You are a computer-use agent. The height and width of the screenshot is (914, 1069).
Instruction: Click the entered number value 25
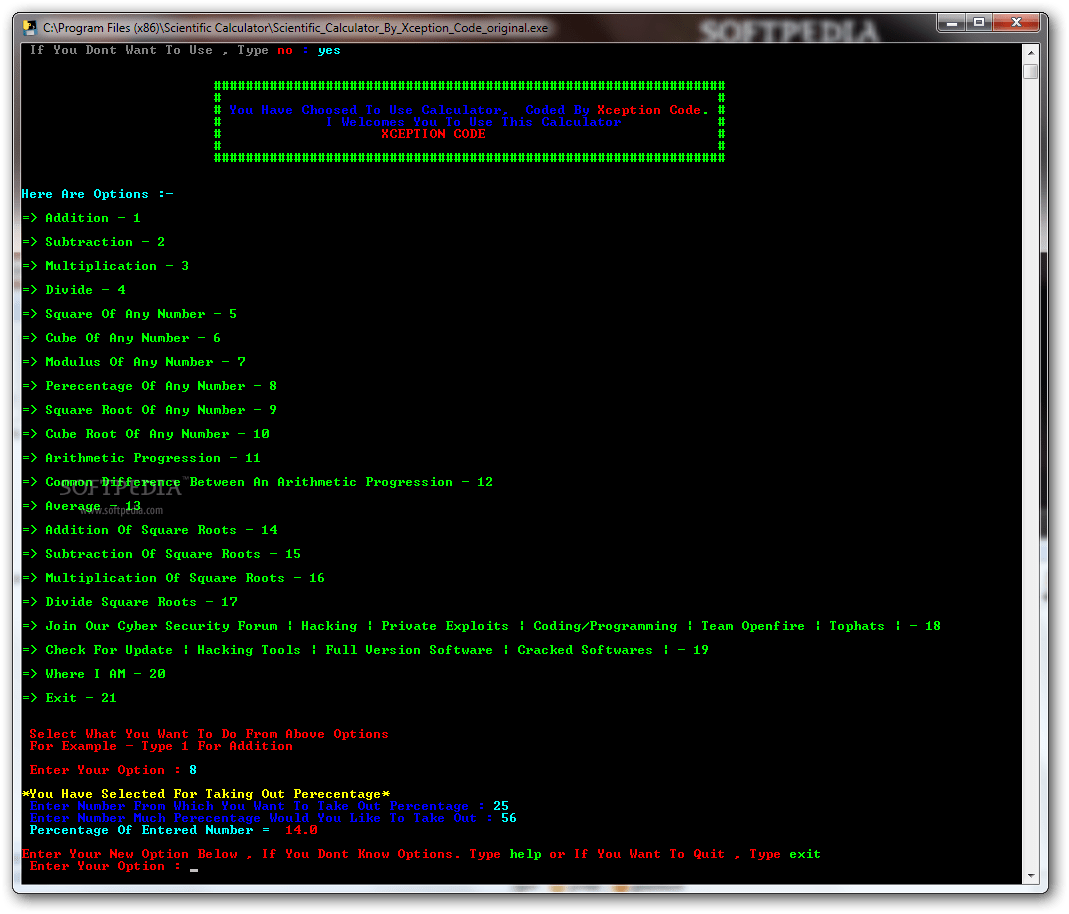click(501, 806)
